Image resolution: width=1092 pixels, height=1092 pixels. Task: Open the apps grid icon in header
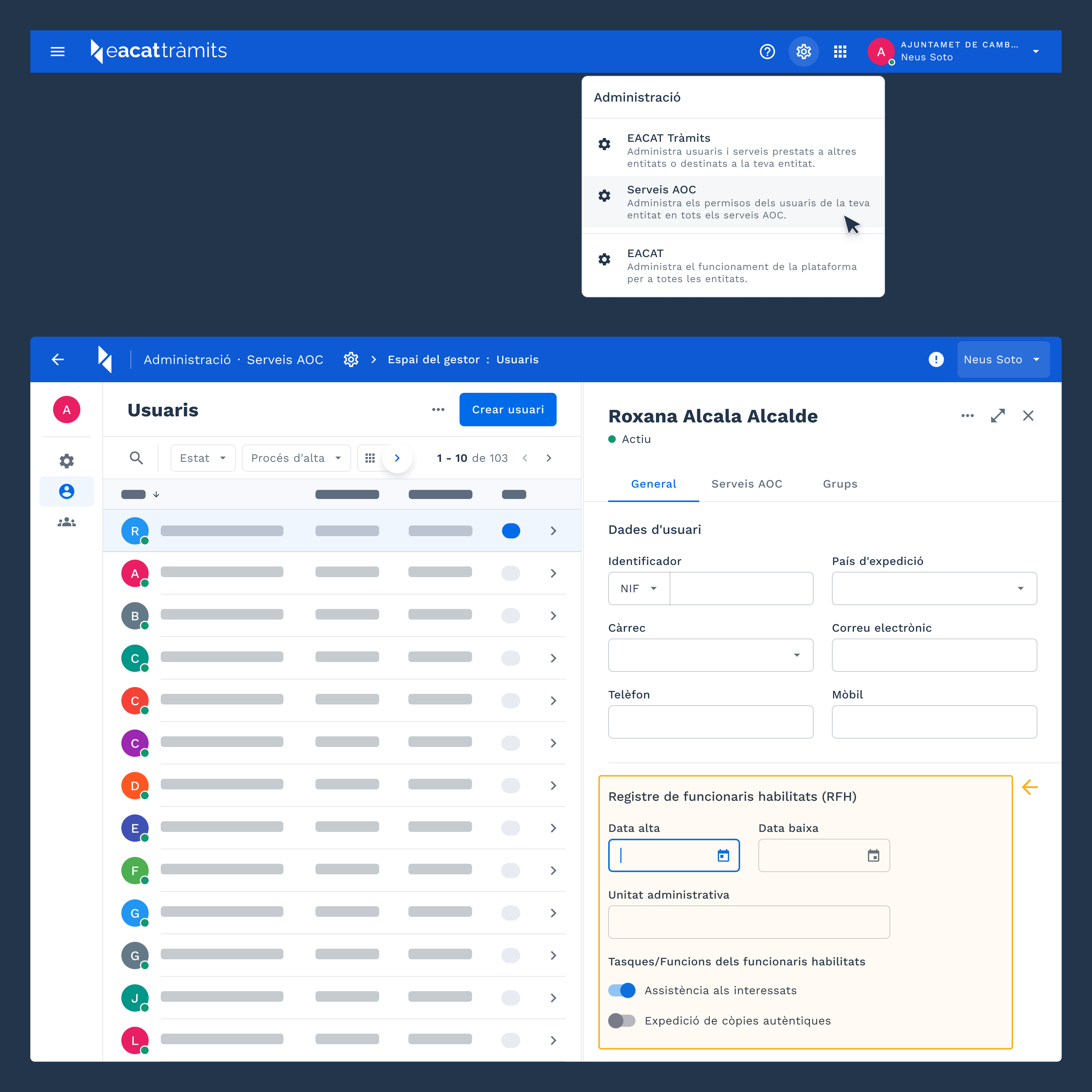pyautogui.click(x=840, y=52)
